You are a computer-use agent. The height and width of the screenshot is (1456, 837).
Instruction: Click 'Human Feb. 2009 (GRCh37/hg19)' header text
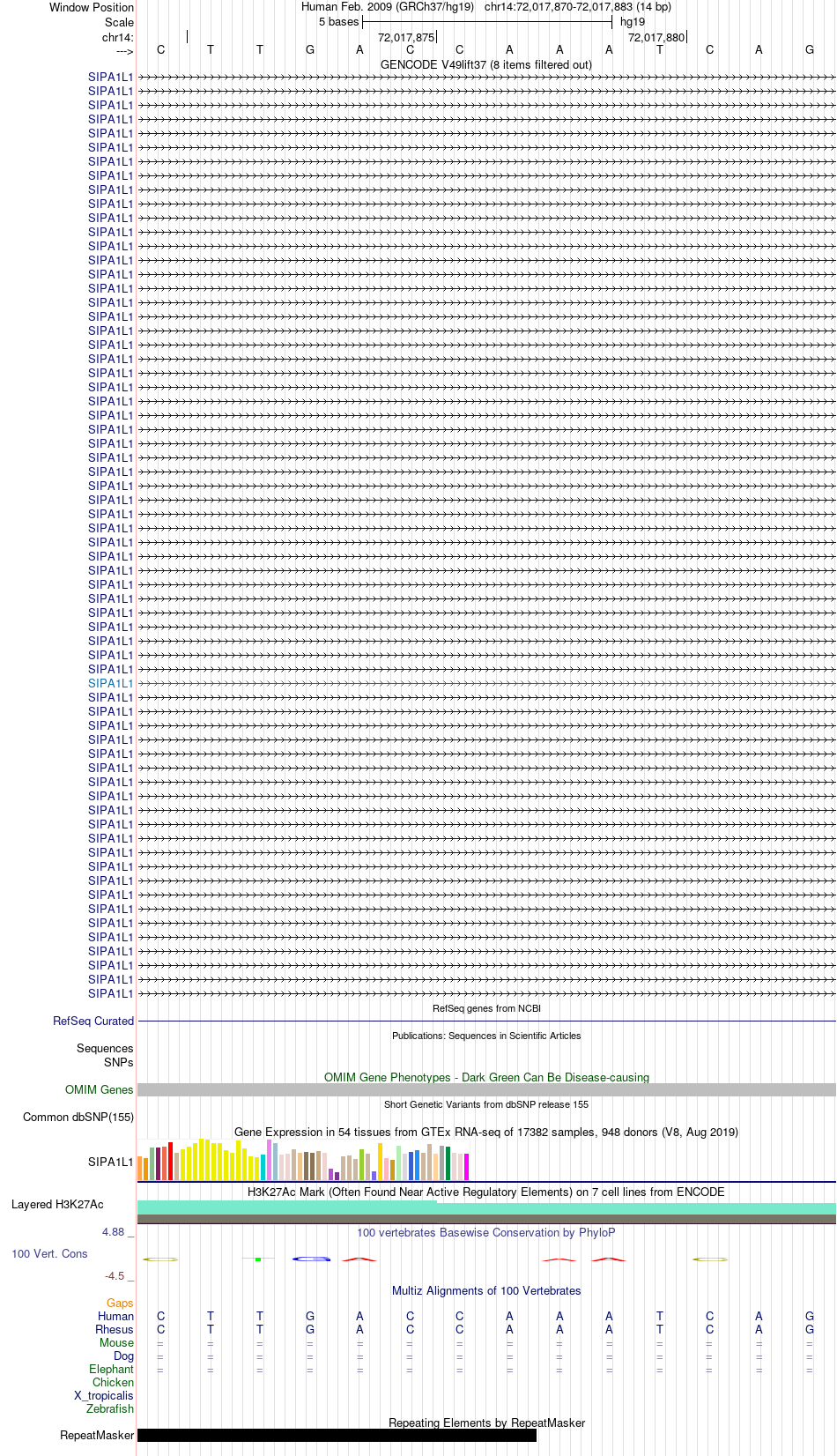(388, 6)
